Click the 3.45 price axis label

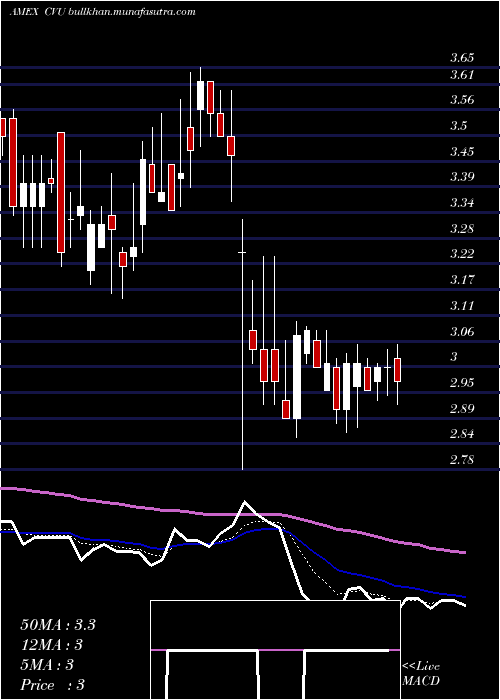(x=462, y=152)
